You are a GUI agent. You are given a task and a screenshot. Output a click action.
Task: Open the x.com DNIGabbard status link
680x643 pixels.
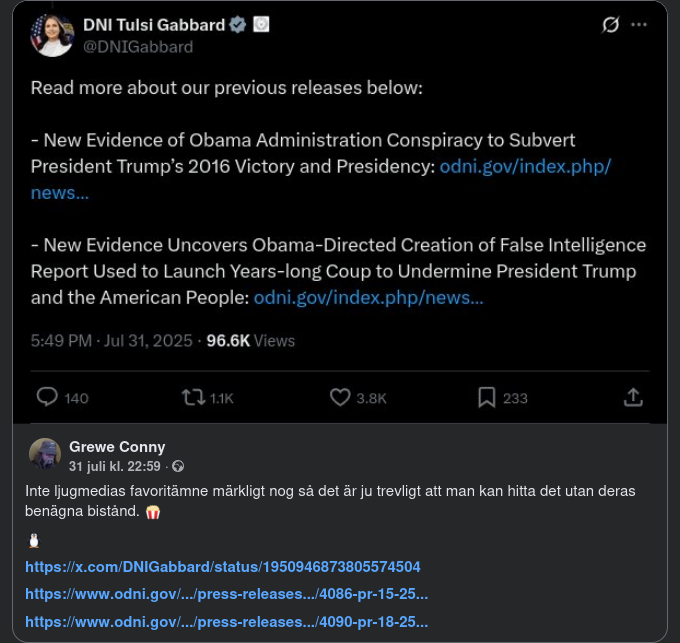222,567
